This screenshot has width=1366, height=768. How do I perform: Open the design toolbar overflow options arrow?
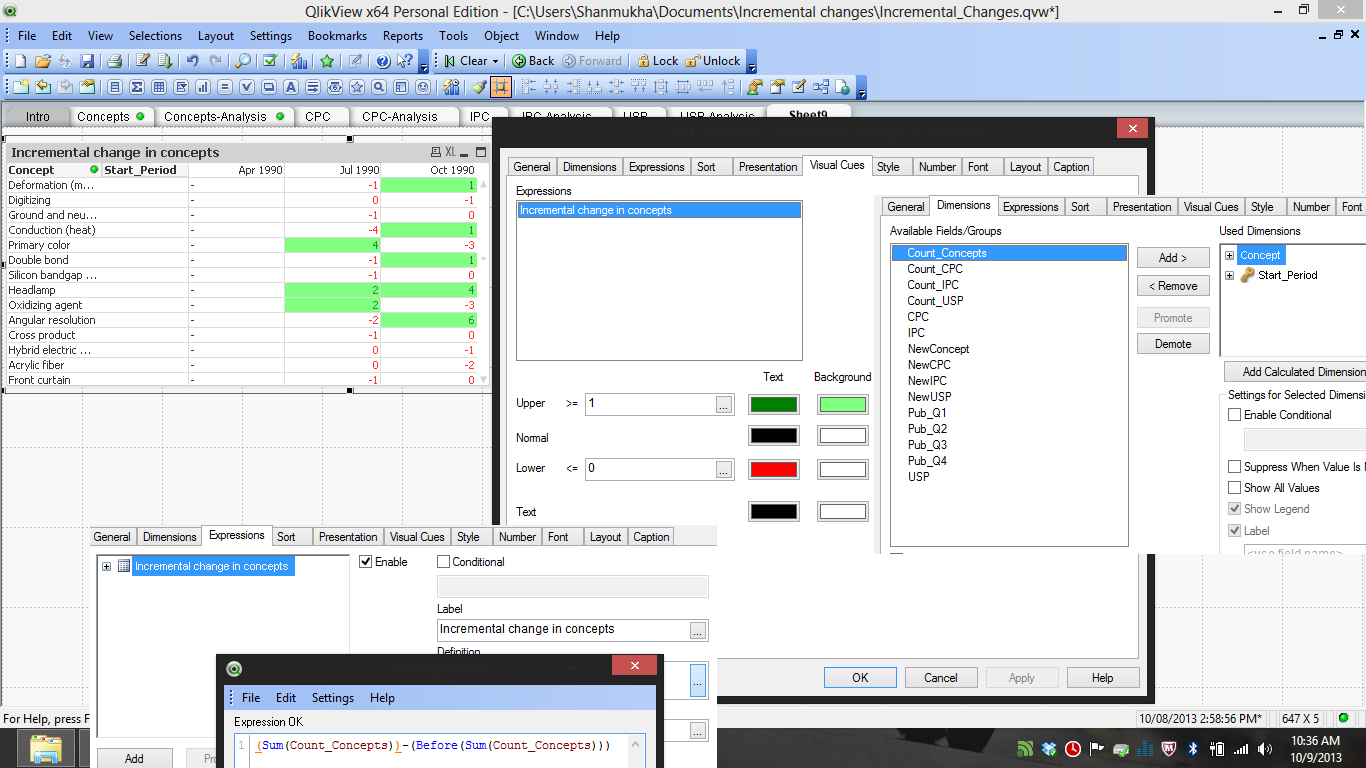(862, 88)
